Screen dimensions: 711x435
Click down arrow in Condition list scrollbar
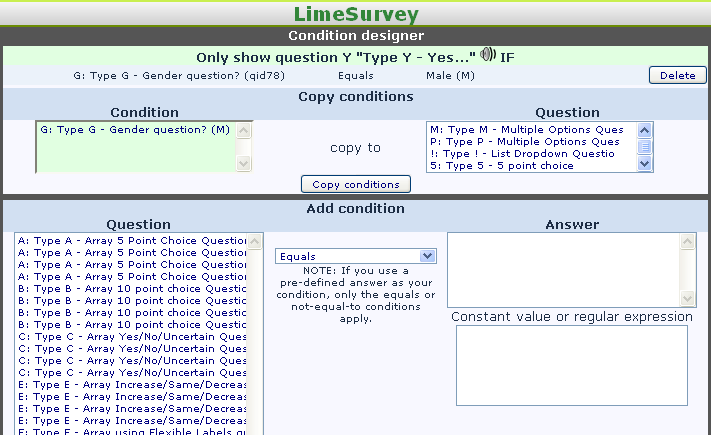point(245,164)
